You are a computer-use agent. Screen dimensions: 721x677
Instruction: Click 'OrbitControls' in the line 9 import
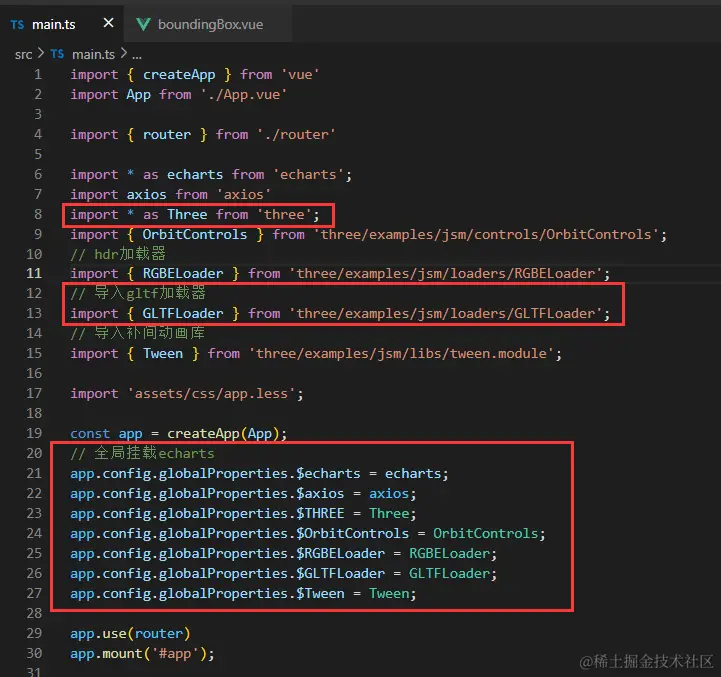click(195, 235)
